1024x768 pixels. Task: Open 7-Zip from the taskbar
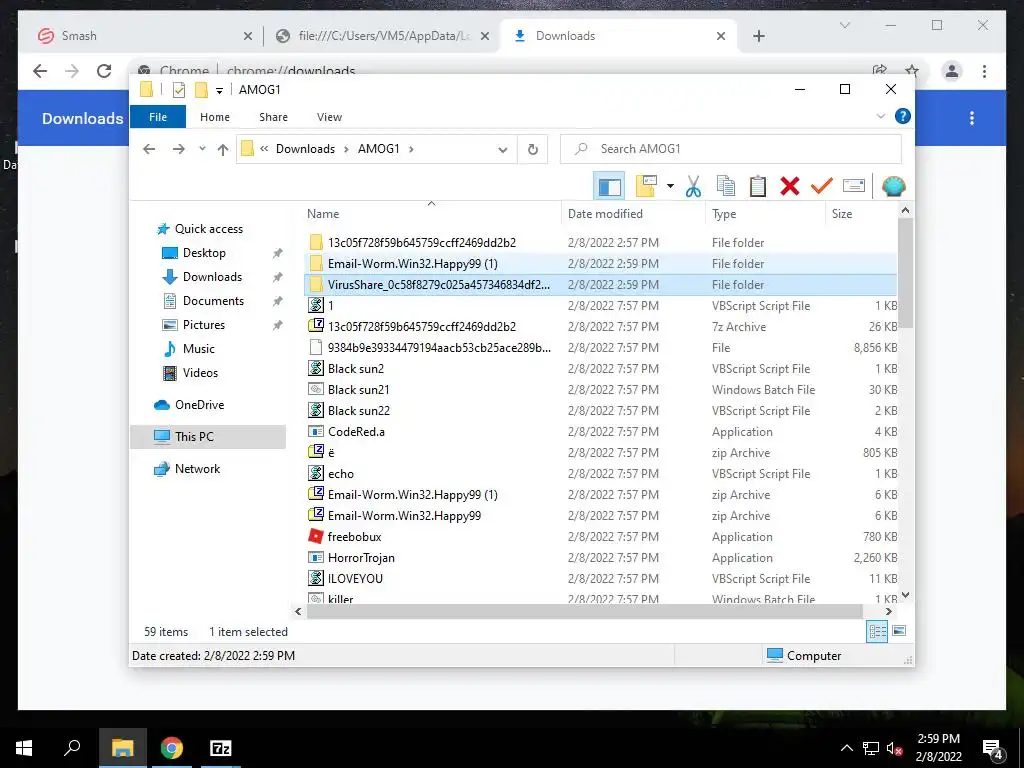point(221,748)
